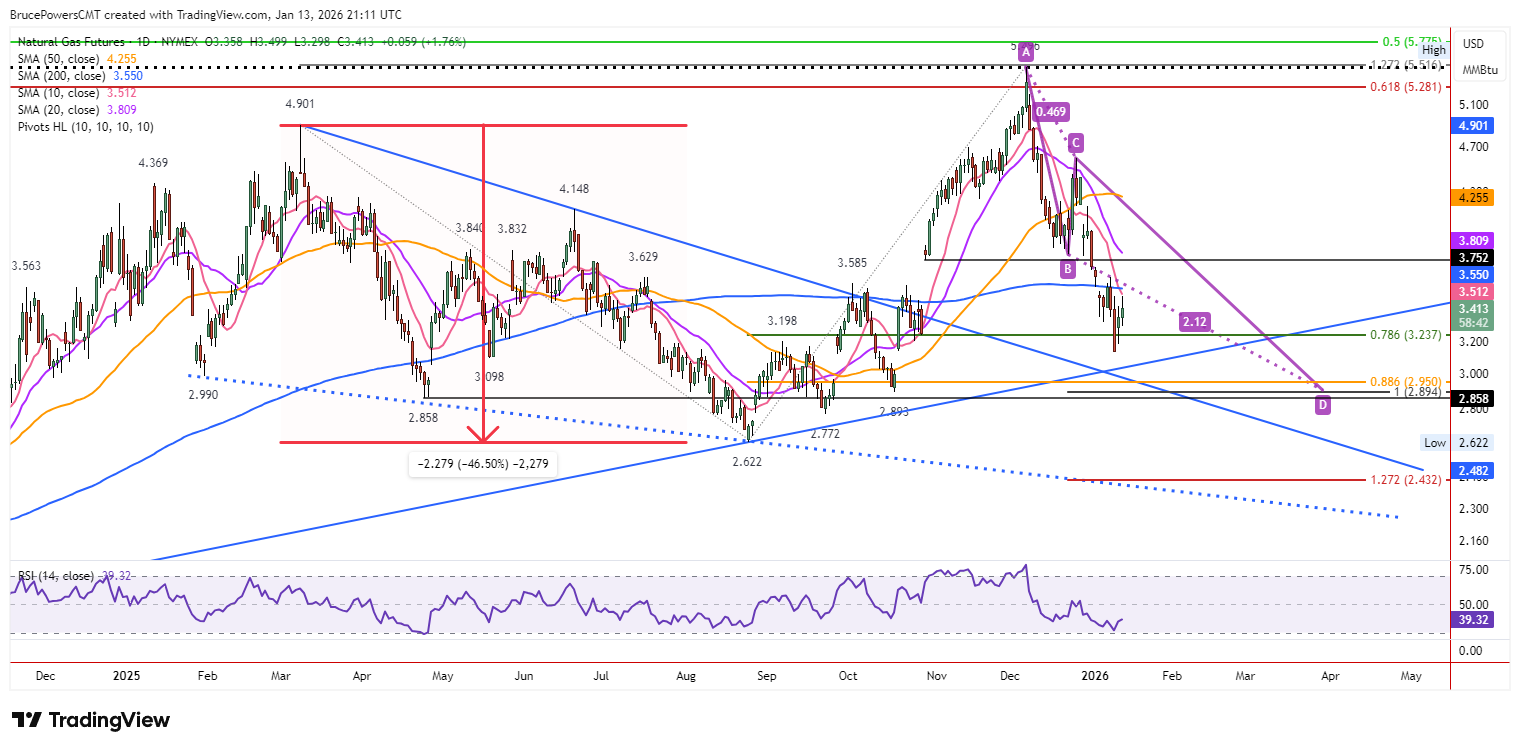Click the 0.786 (3.237) Fibonacci level label
The height and width of the screenshot is (750, 1520).
point(1406,336)
